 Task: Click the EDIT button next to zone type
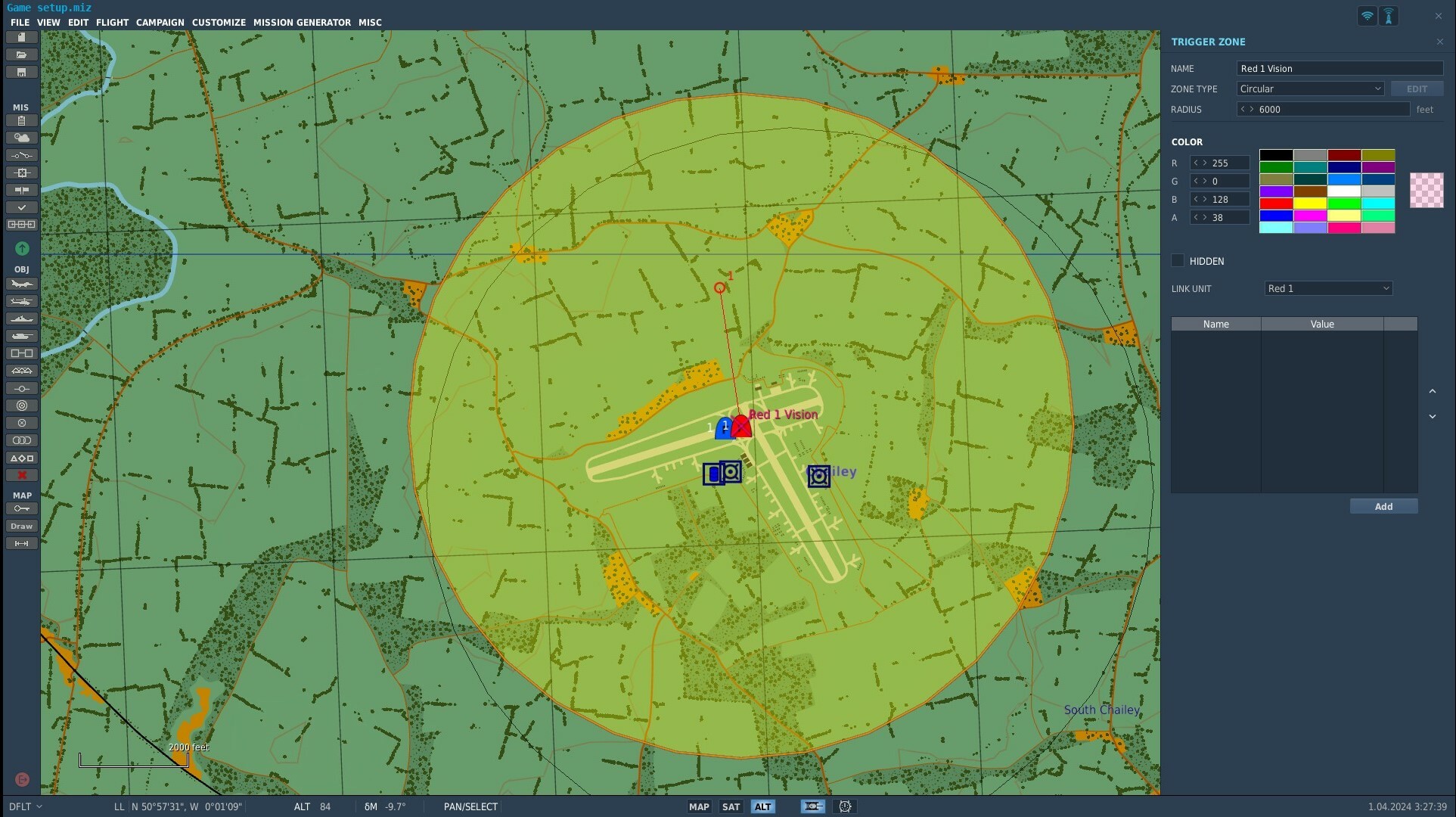point(1417,89)
